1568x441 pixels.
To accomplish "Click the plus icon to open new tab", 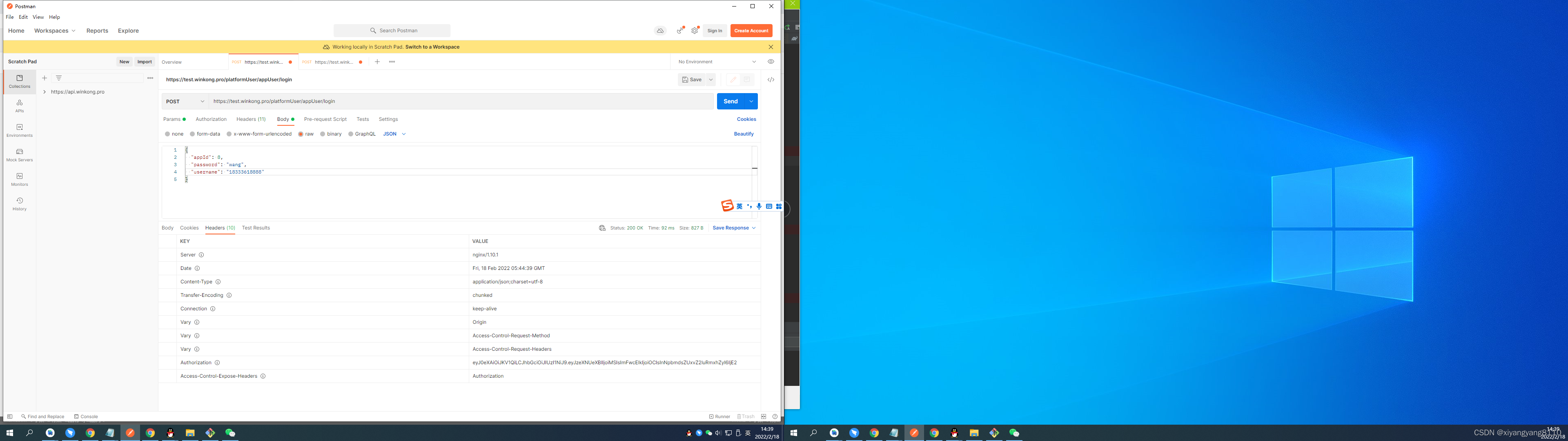I will pyautogui.click(x=377, y=62).
